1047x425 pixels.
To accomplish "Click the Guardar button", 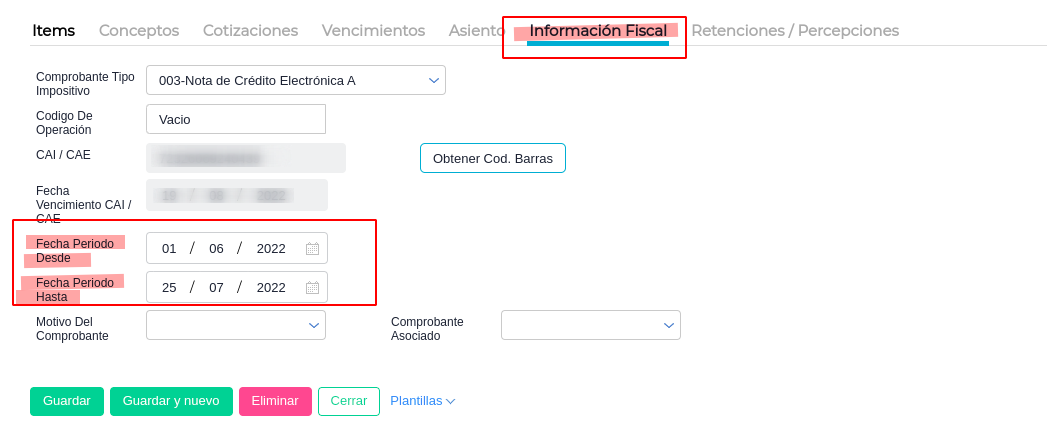I will click(x=66, y=401).
